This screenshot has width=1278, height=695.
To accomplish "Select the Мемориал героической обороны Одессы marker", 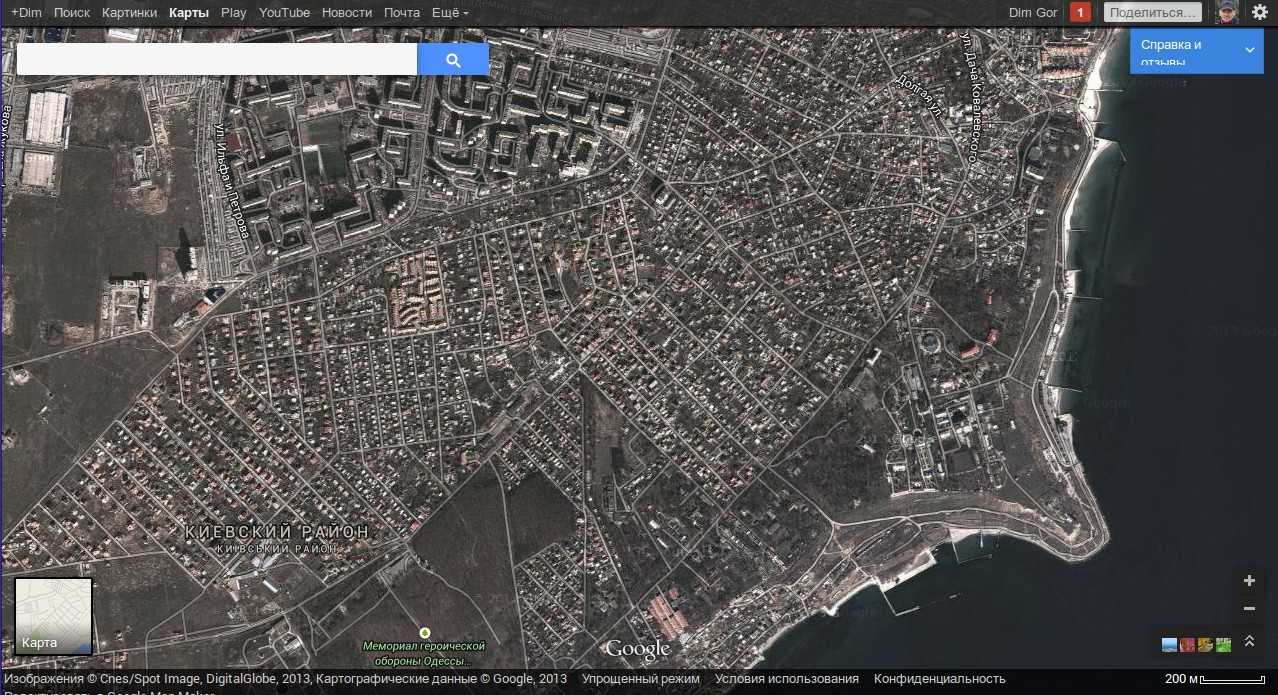I will tap(425, 633).
